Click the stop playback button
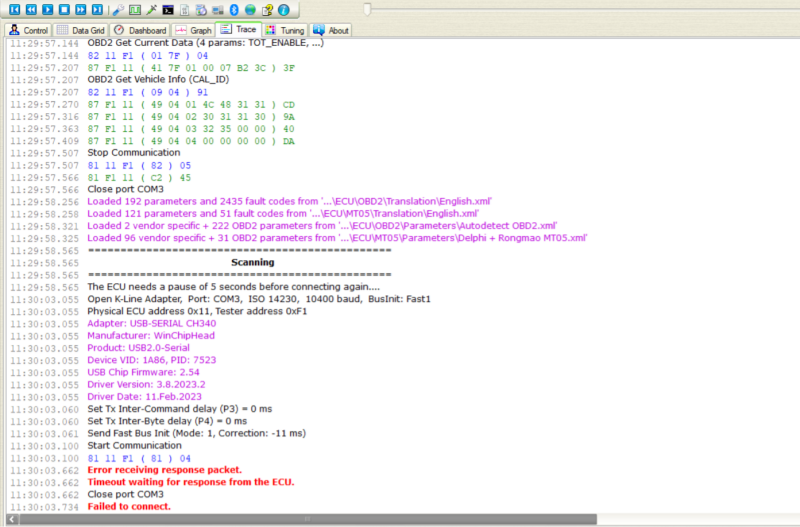Viewport: 800px width, 527px height. [63, 9]
